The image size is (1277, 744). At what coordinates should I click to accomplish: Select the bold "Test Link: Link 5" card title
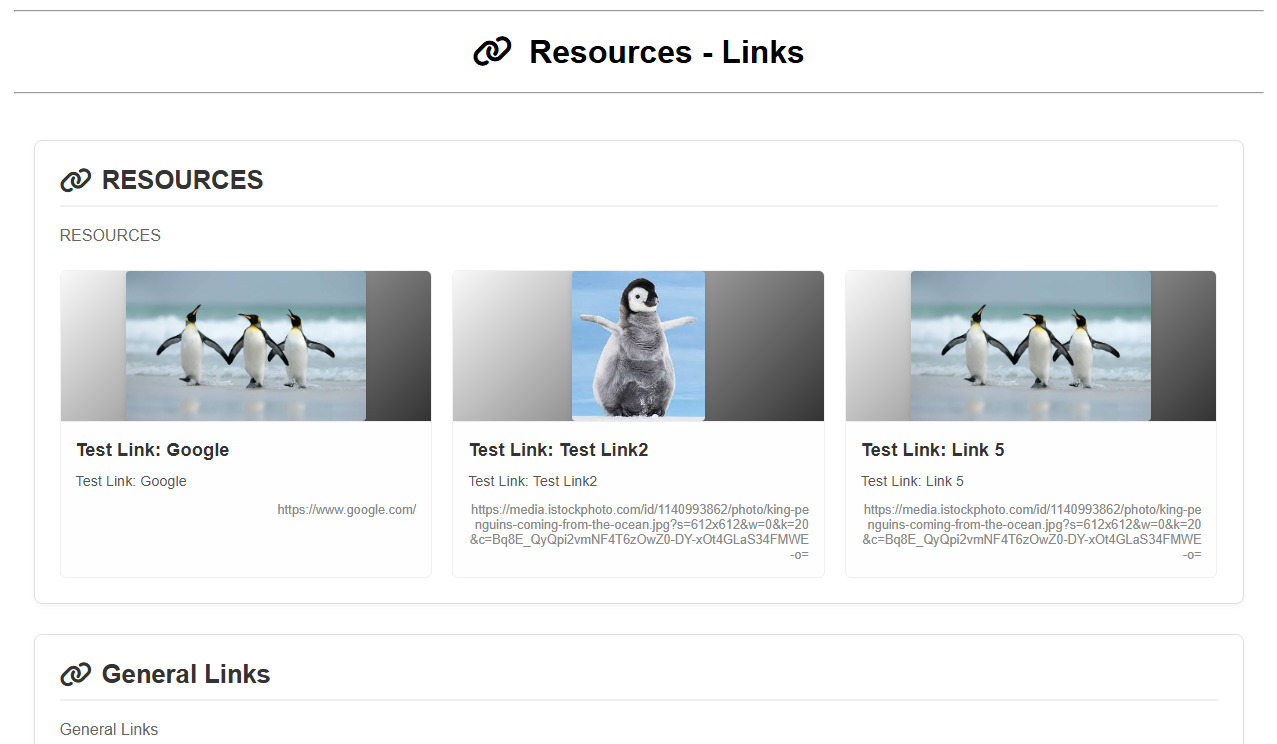point(932,450)
